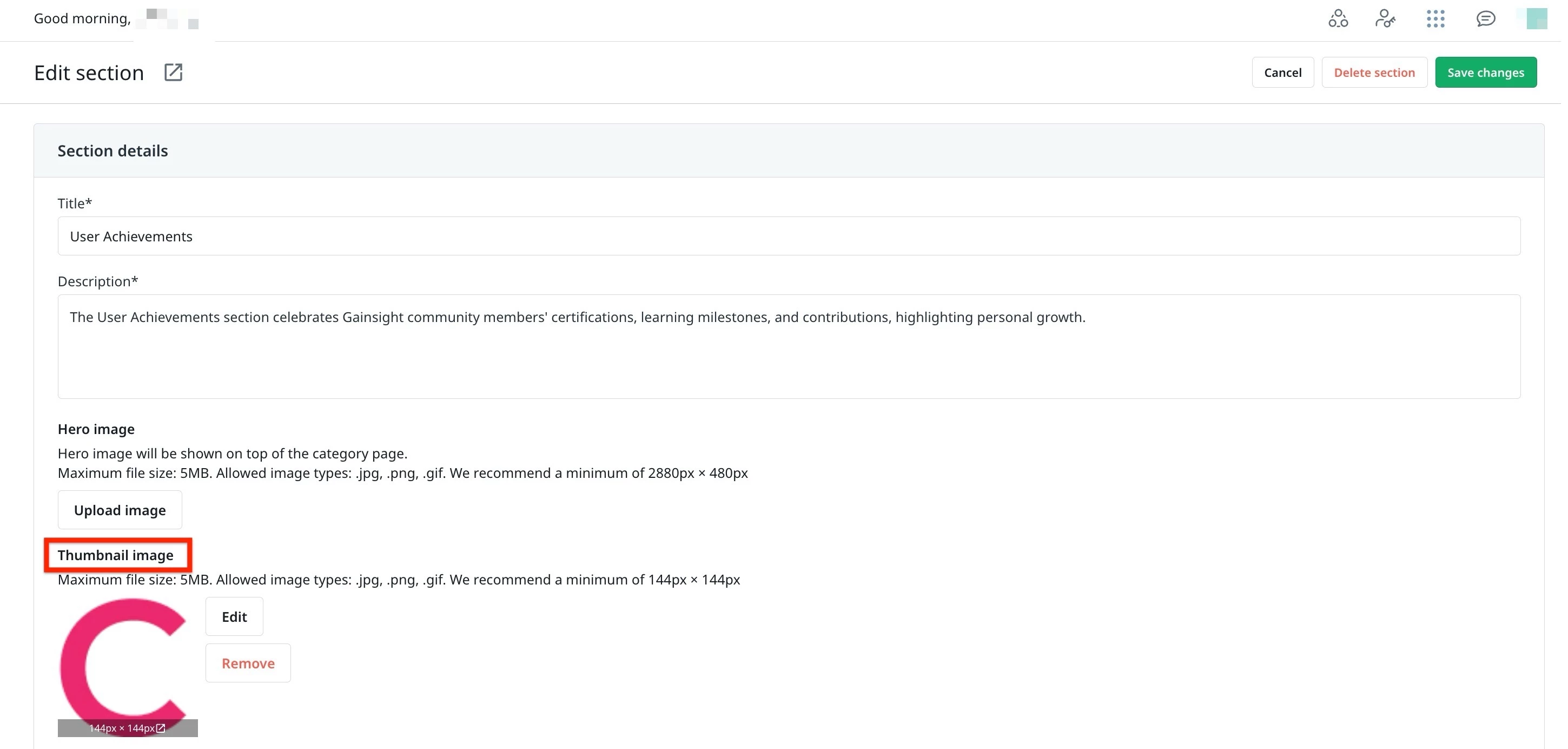
Task: Click the Hero image heading
Action: pos(96,429)
